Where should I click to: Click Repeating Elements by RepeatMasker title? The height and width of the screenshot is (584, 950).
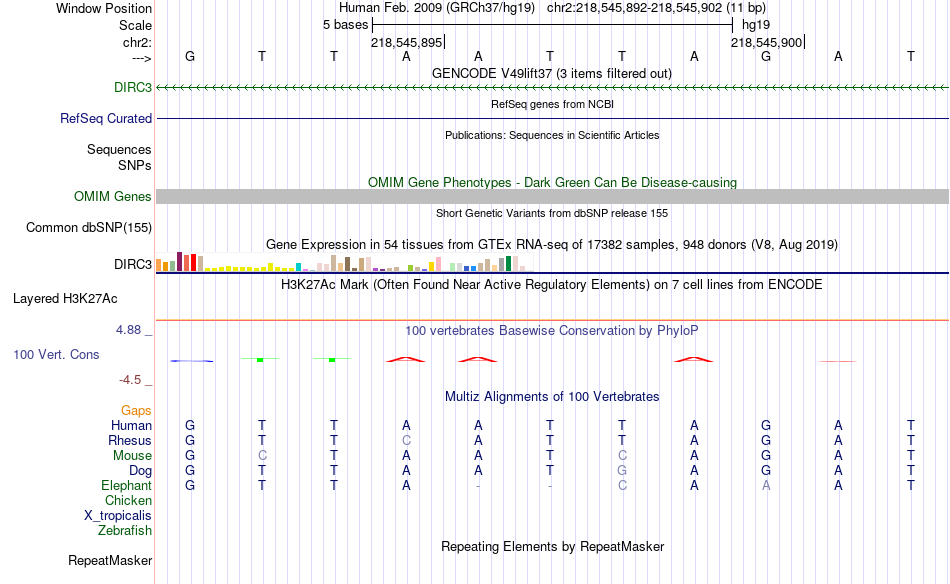pos(552,546)
